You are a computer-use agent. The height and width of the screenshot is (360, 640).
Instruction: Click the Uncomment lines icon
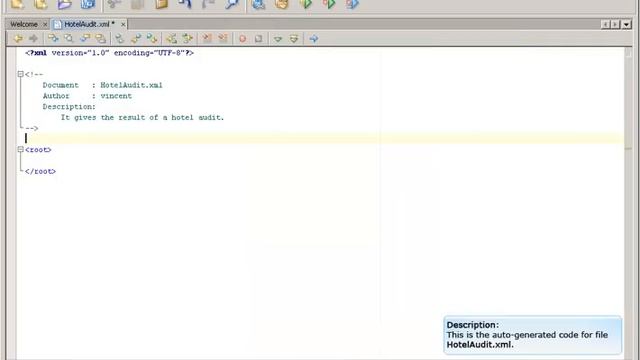[222, 39]
